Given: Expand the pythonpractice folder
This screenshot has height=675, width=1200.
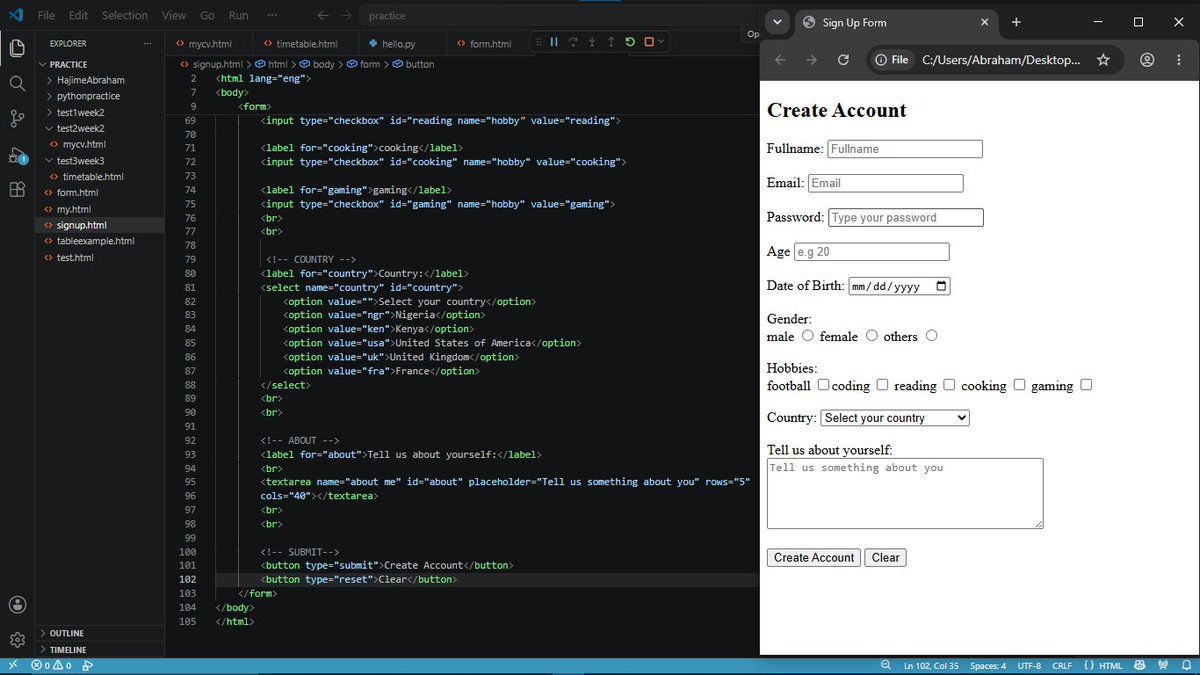Looking at the screenshot, I should pyautogui.click(x=88, y=96).
